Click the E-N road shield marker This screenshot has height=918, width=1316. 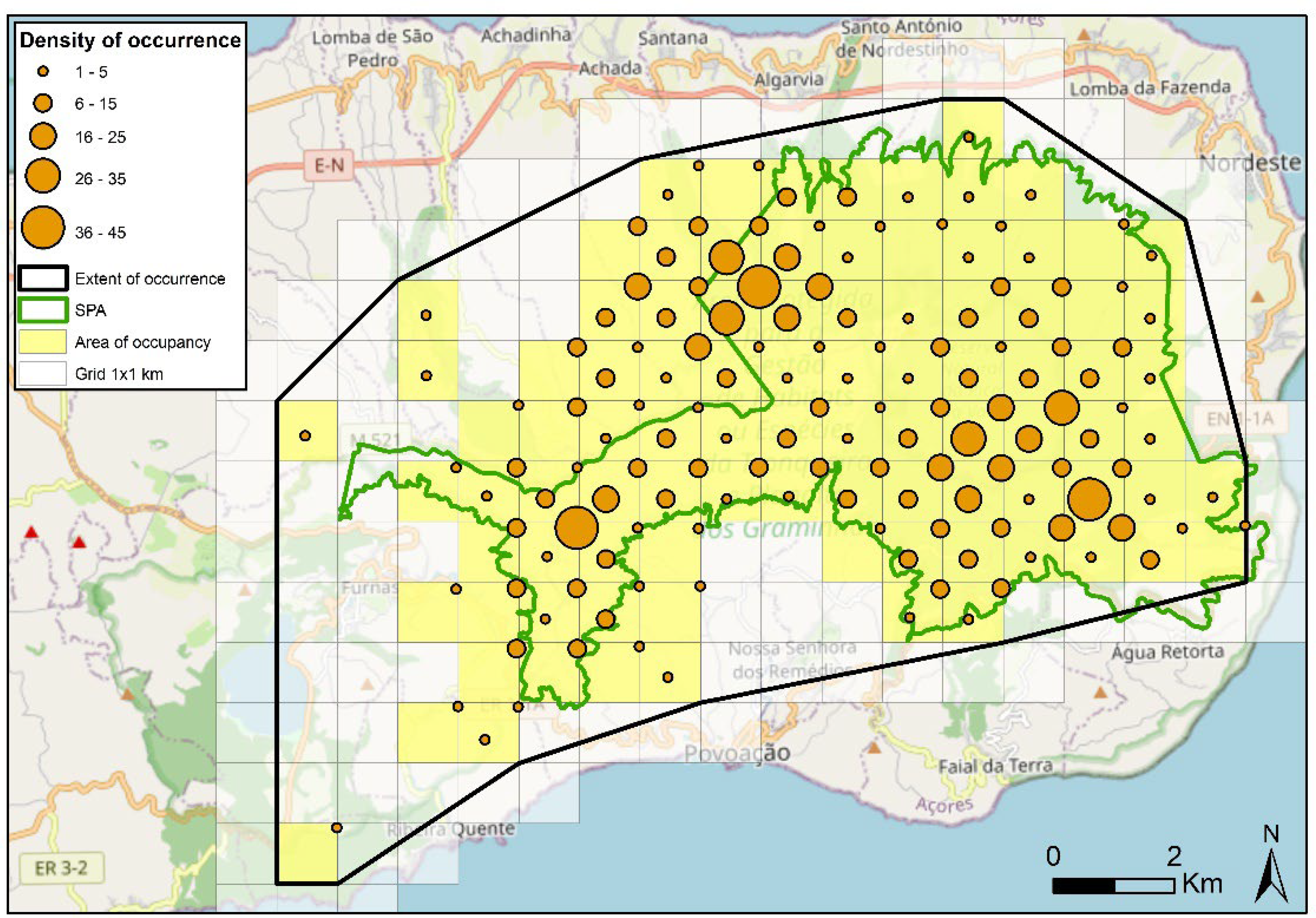tap(329, 166)
